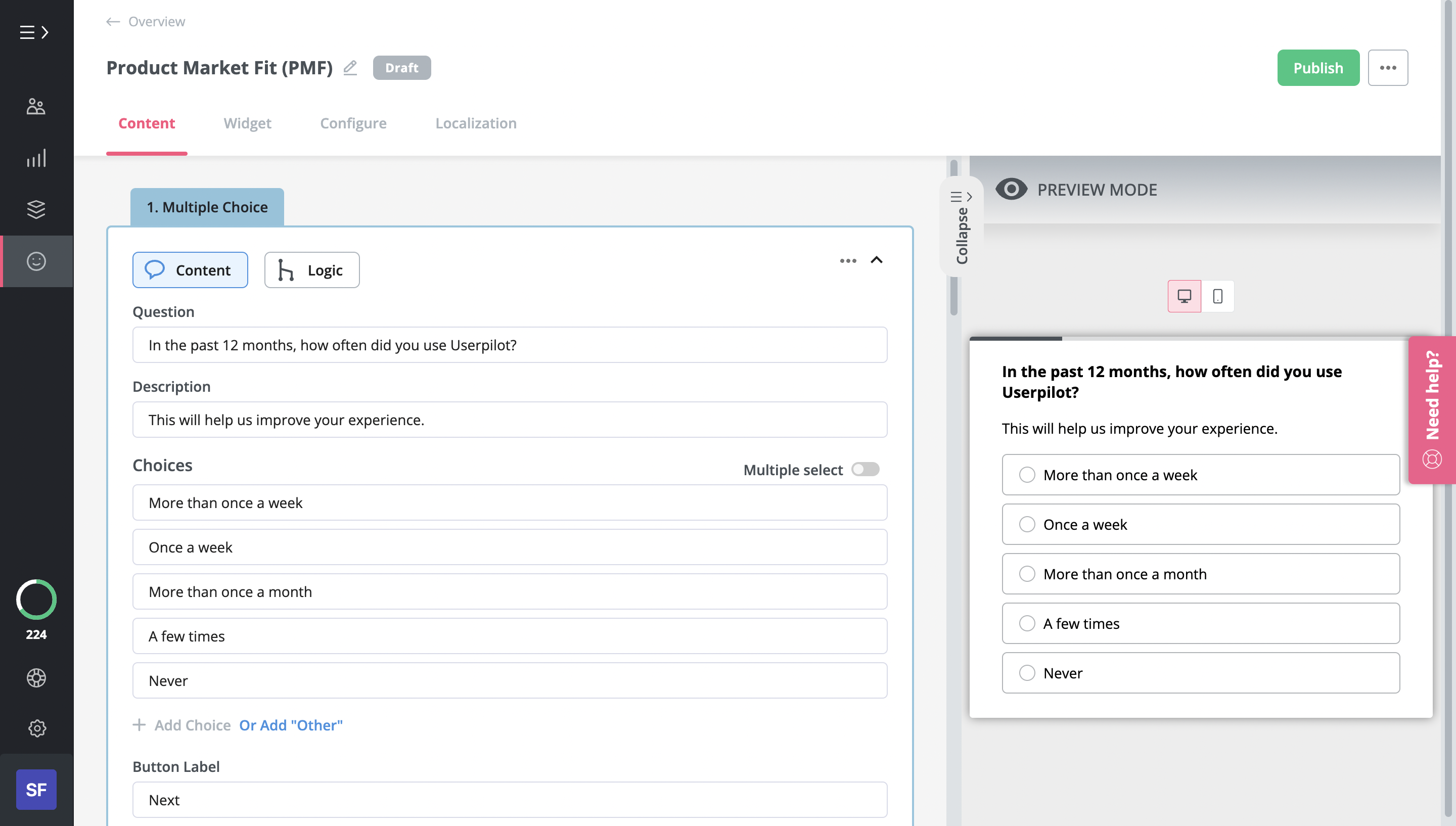The image size is (1456, 826).
Task: Add an Other choice option
Action: point(291,725)
